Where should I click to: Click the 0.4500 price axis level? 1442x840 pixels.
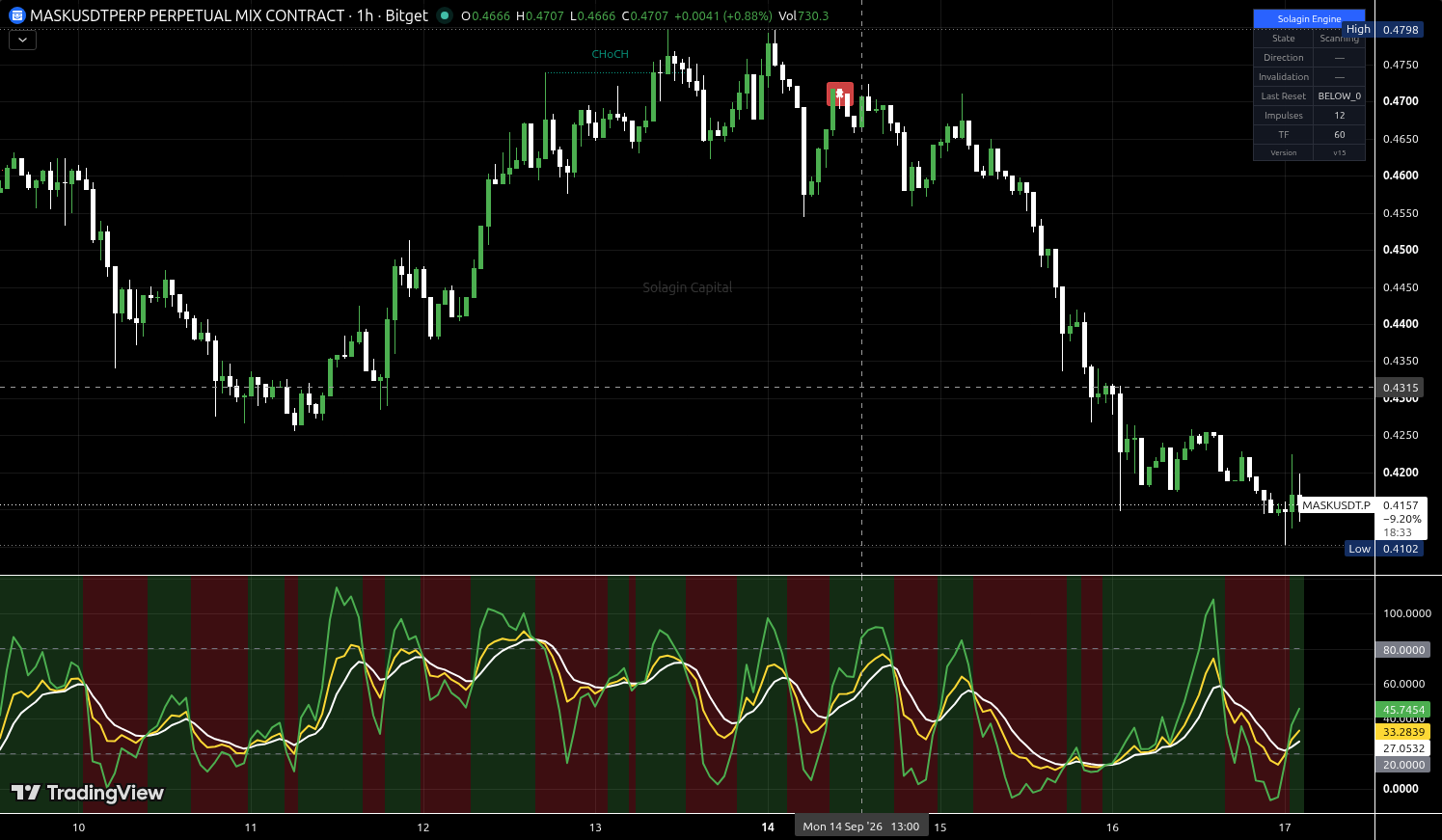(x=1401, y=250)
